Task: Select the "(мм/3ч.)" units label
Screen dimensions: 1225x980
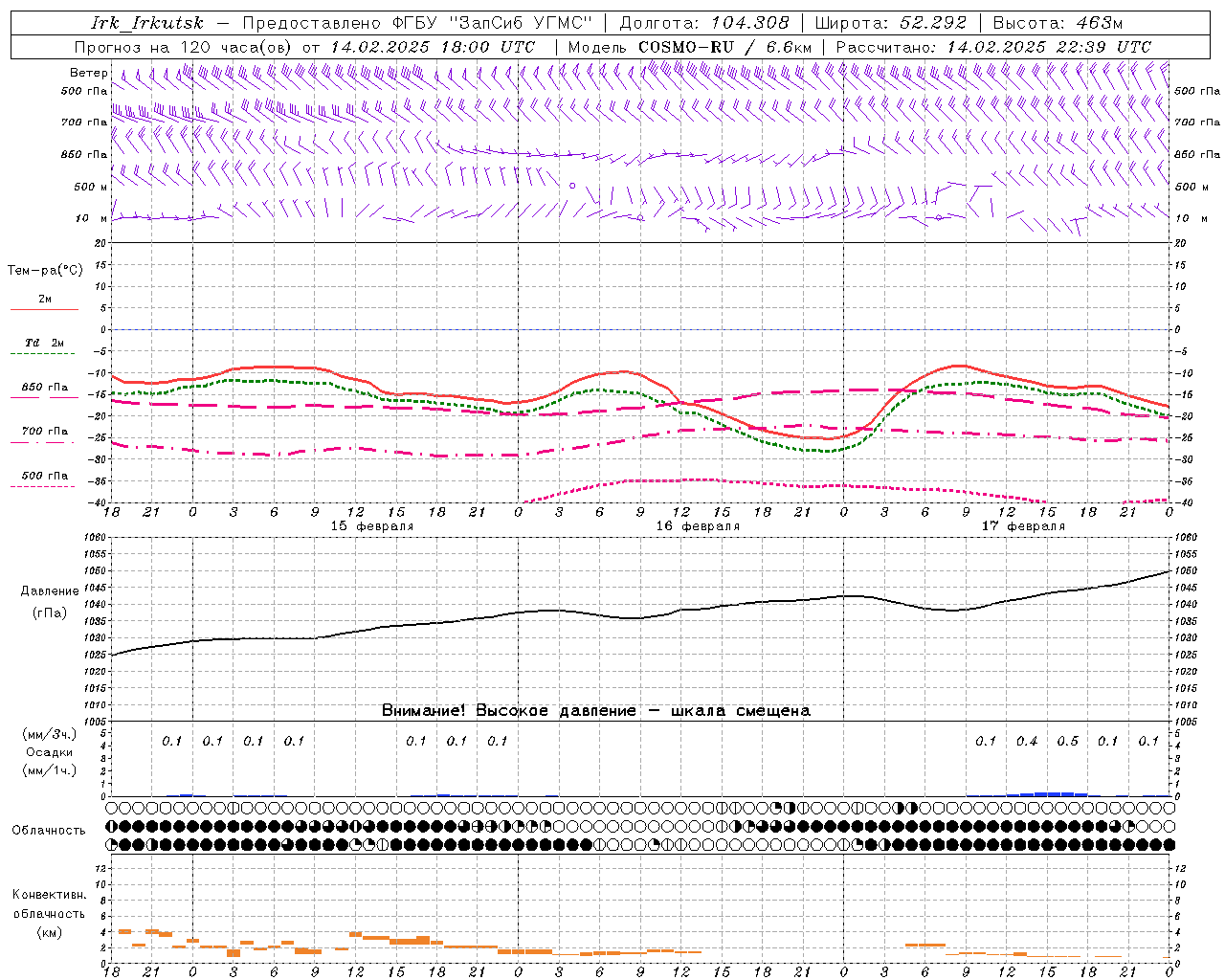Action: 50,734
